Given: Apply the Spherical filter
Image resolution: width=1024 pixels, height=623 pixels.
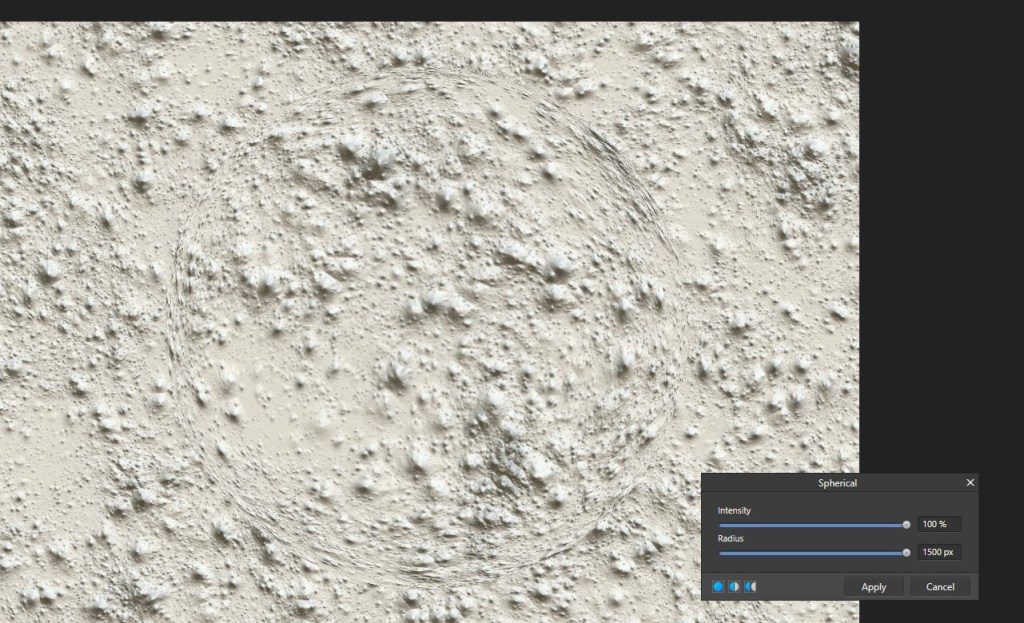Looking at the screenshot, I should (873, 587).
